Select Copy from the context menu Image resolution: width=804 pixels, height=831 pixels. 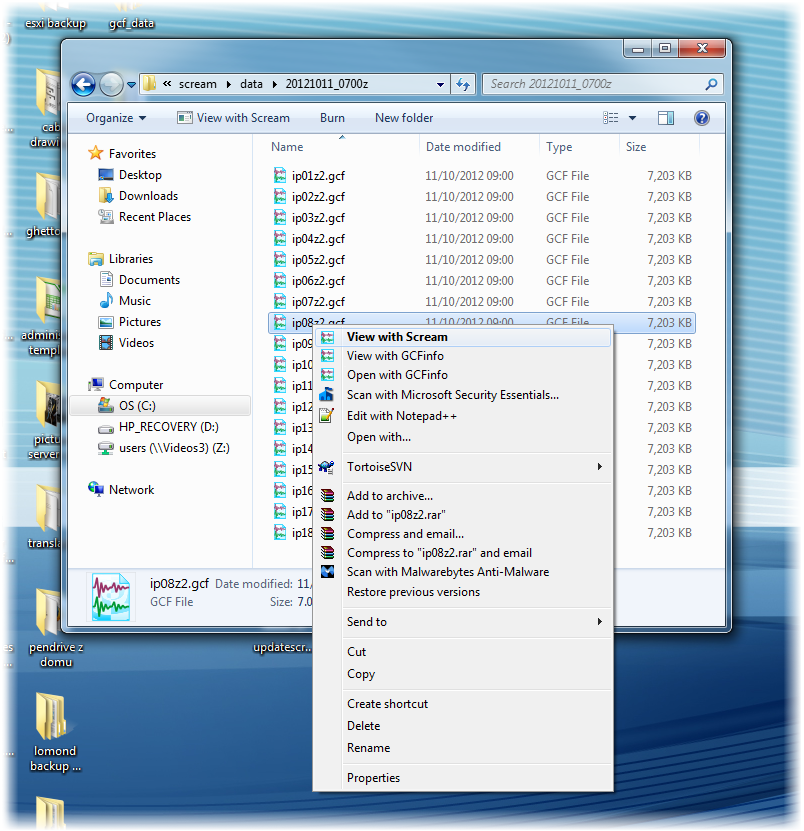click(360, 674)
